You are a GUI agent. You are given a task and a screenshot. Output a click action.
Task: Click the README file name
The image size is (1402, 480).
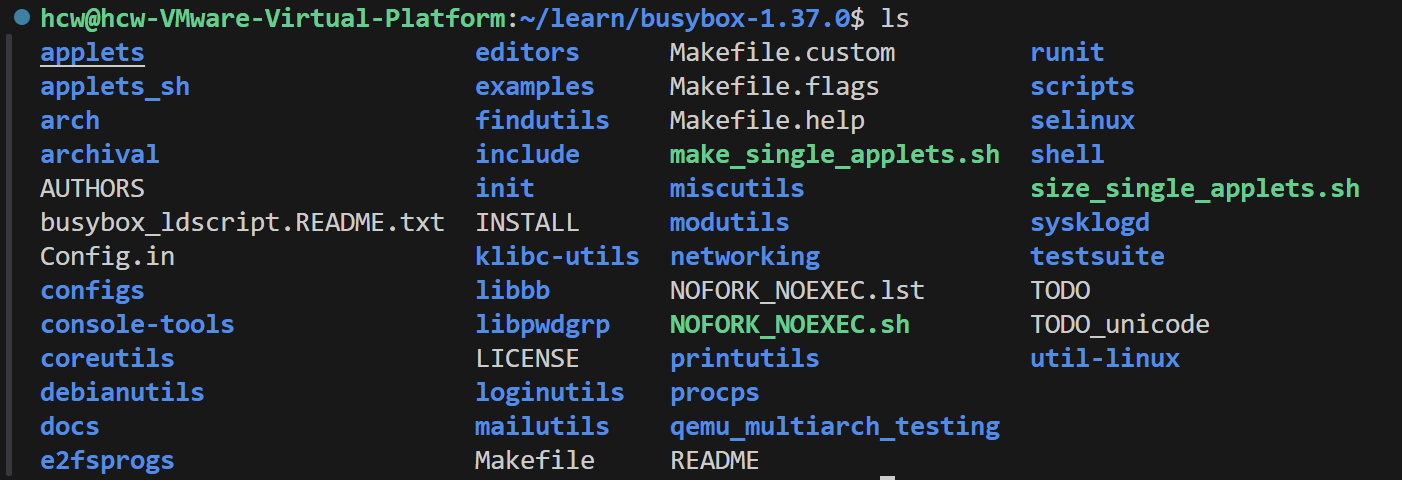point(714,461)
